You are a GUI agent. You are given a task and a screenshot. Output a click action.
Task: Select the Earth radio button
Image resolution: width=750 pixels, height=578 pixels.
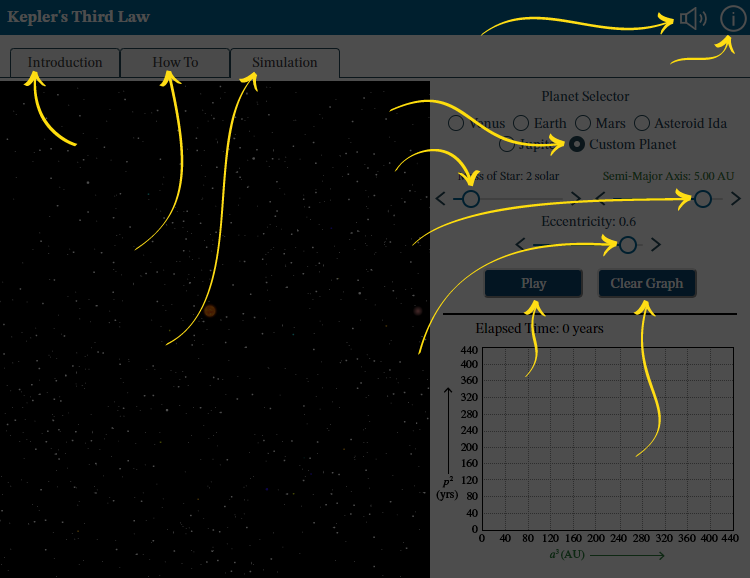[x=521, y=123]
